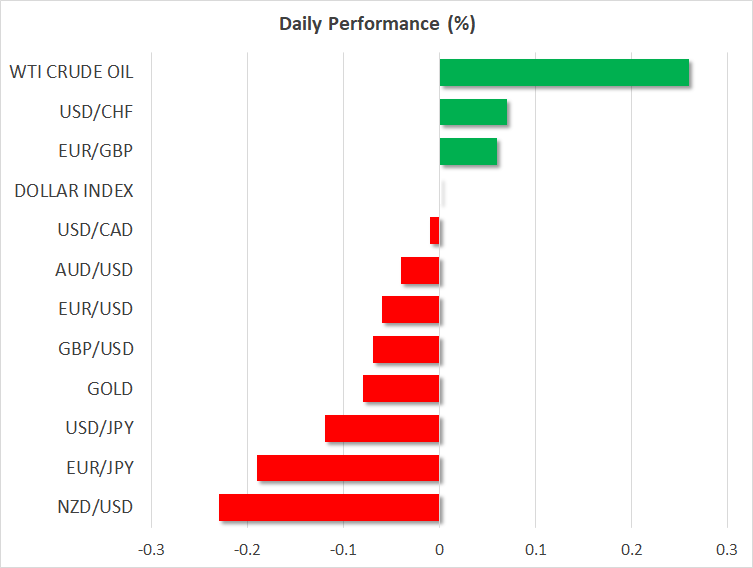
Task: Click the Daily Performance (%) chart title
Action: pos(376,24)
